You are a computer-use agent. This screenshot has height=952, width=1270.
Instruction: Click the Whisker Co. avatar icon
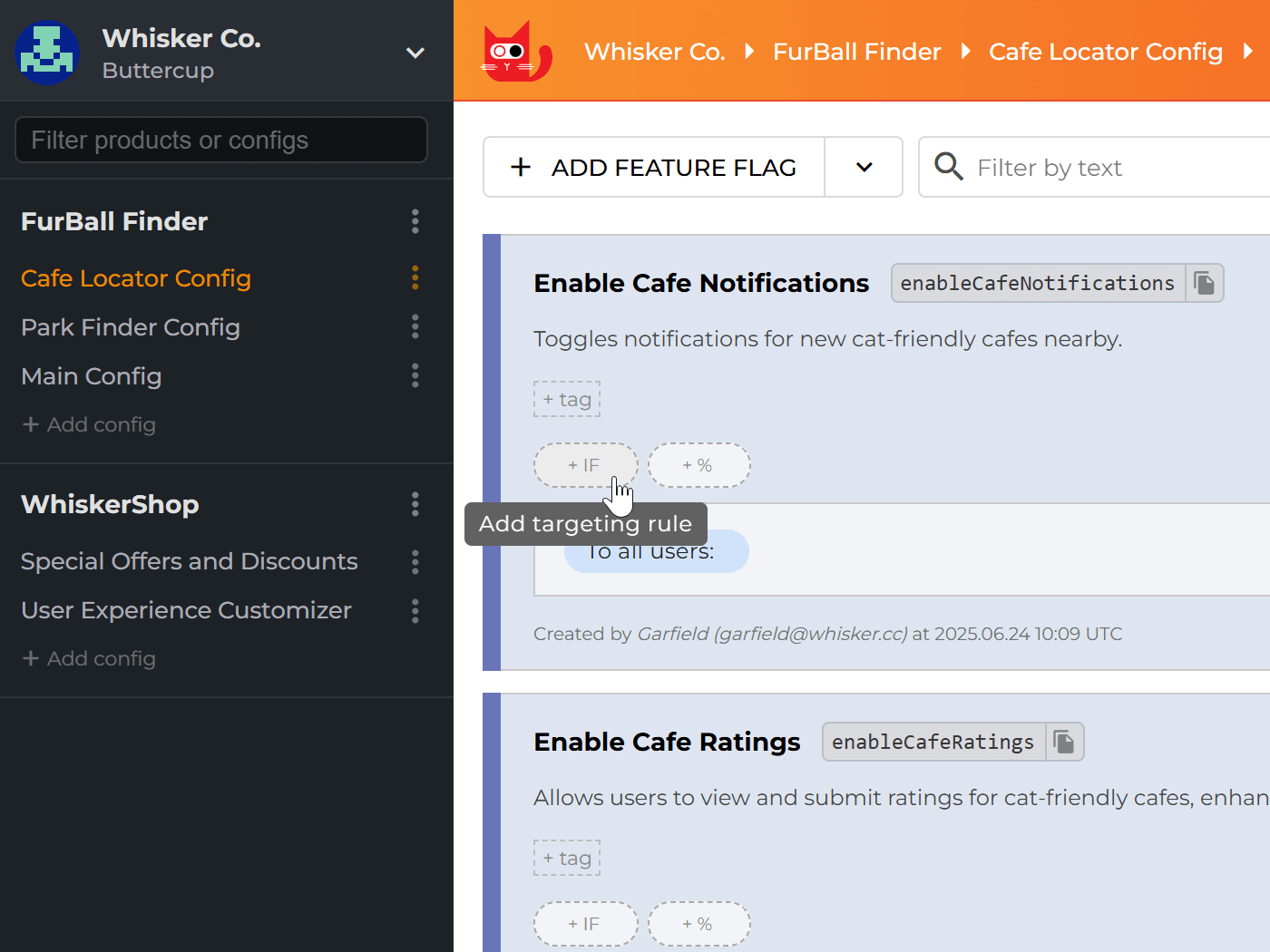(47, 53)
